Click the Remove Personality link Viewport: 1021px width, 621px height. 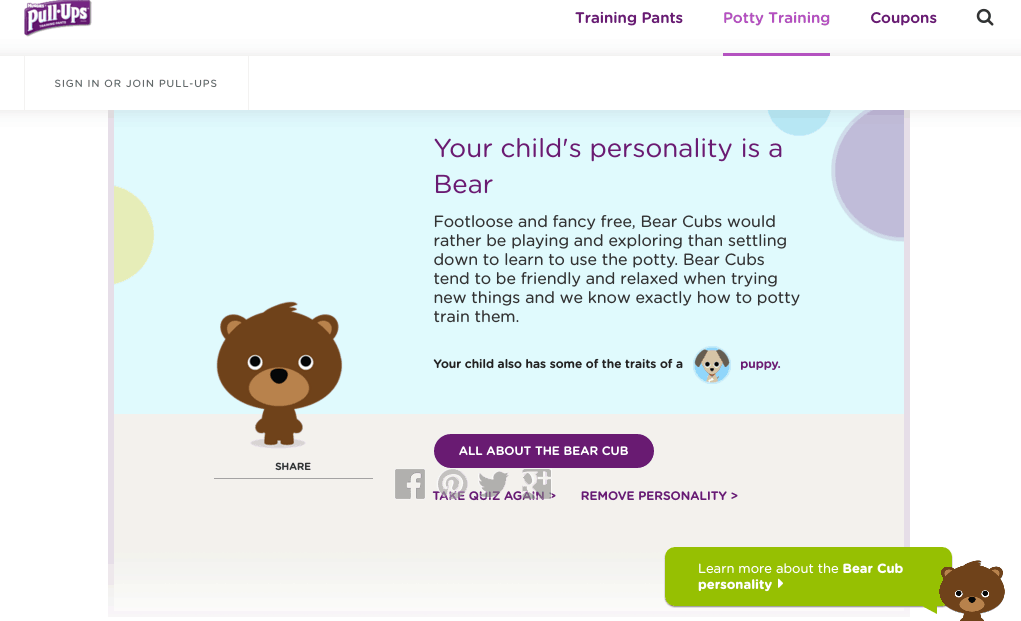tap(659, 496)
